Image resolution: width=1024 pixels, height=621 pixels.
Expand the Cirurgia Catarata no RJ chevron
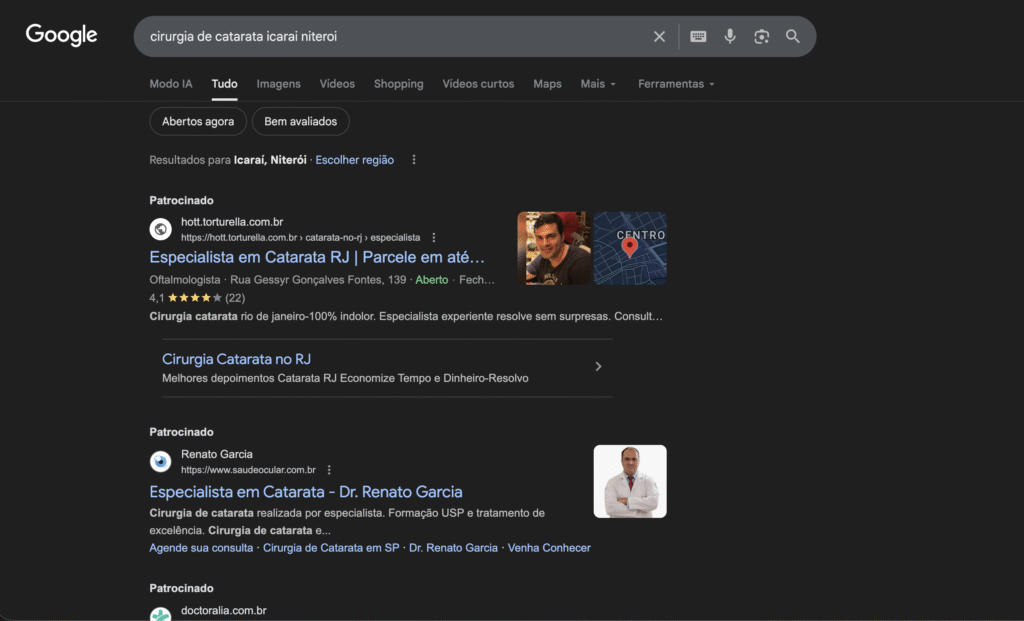pyautogui.click(x=598, y=367)
